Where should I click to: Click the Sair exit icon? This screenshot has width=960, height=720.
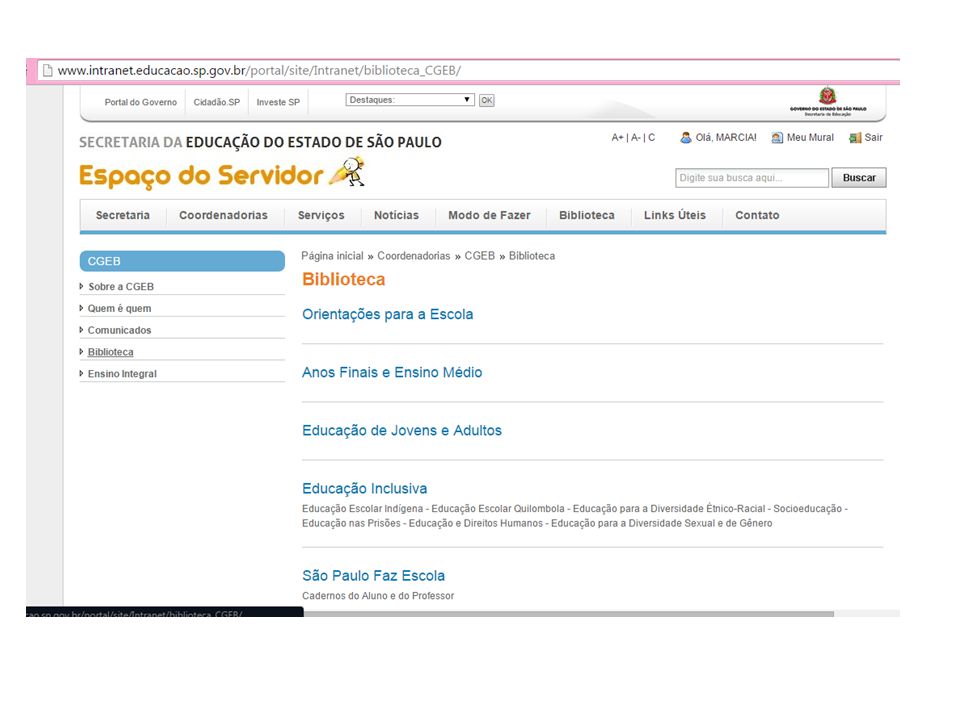point(855,138)
